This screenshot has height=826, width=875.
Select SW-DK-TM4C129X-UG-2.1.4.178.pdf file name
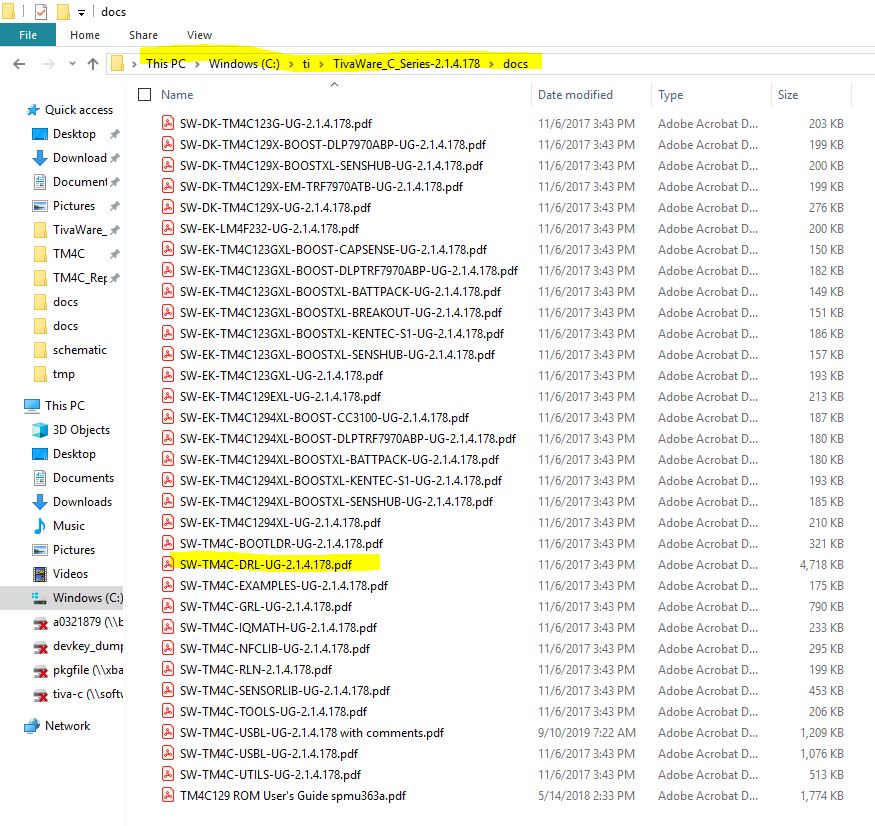pyautogui.click(x=275, y=208)
